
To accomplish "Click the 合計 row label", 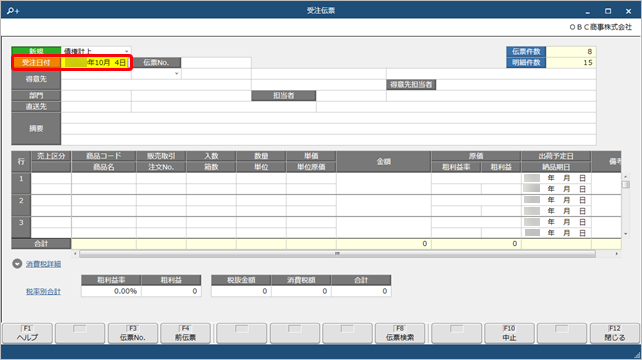I will (x=41, y=244).
